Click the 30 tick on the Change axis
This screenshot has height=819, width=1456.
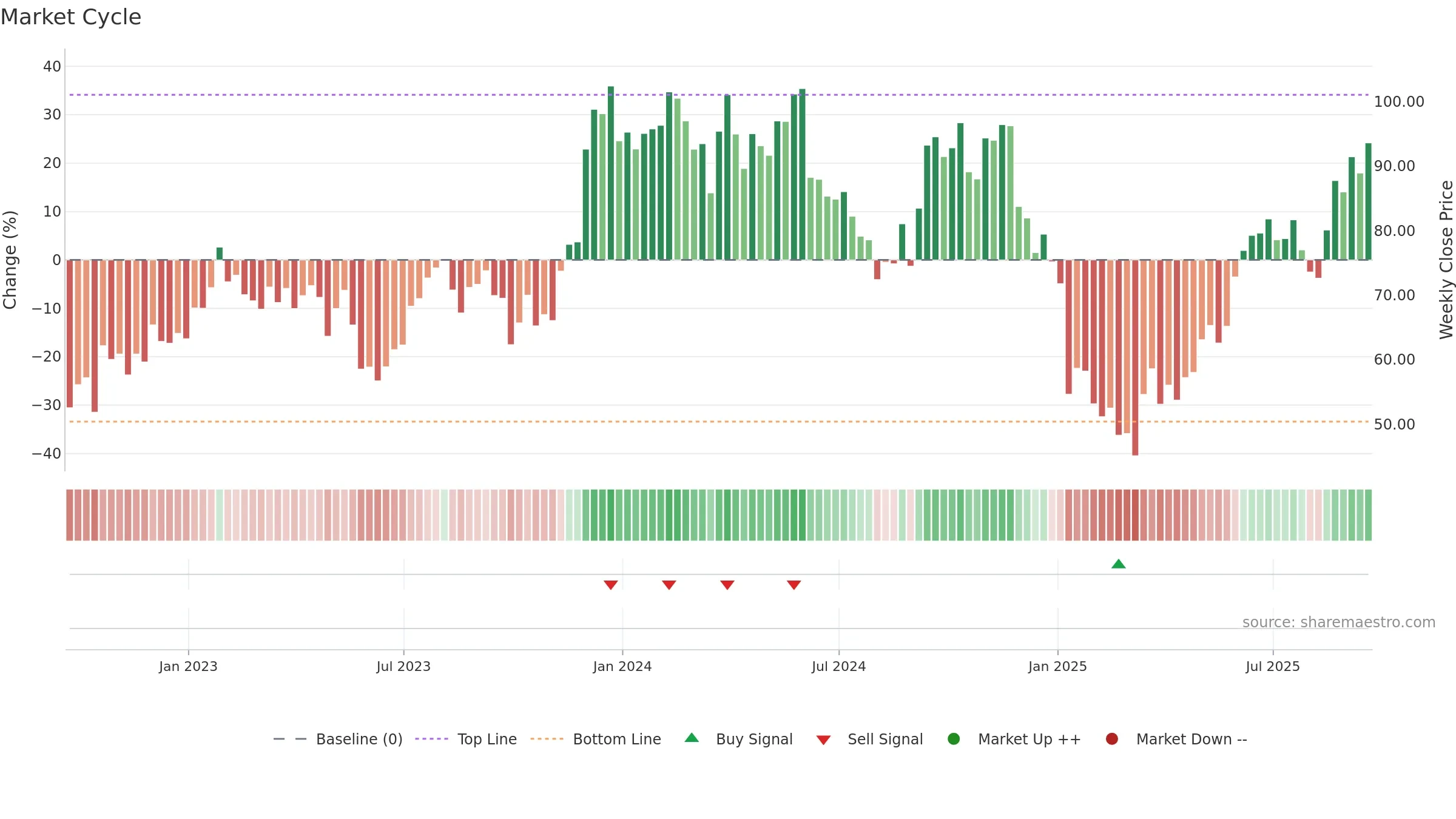(x=52, y=115)
